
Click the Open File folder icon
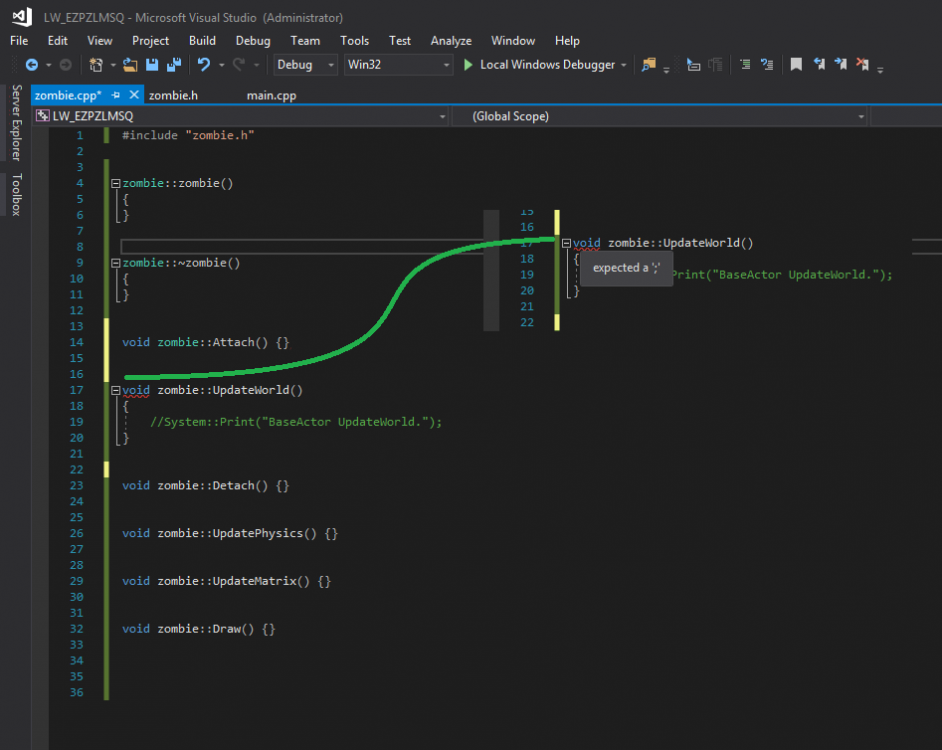tap(131, 65)
